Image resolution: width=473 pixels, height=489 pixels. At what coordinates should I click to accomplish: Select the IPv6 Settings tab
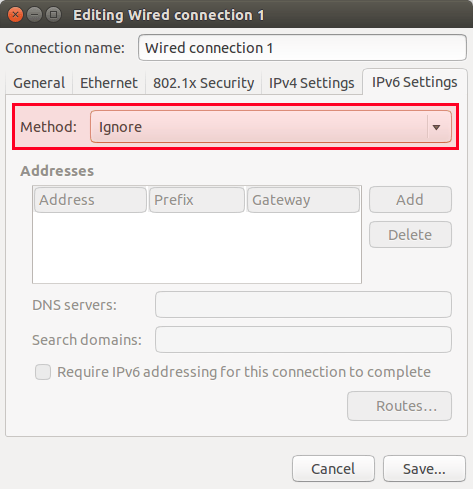(414, 82)
